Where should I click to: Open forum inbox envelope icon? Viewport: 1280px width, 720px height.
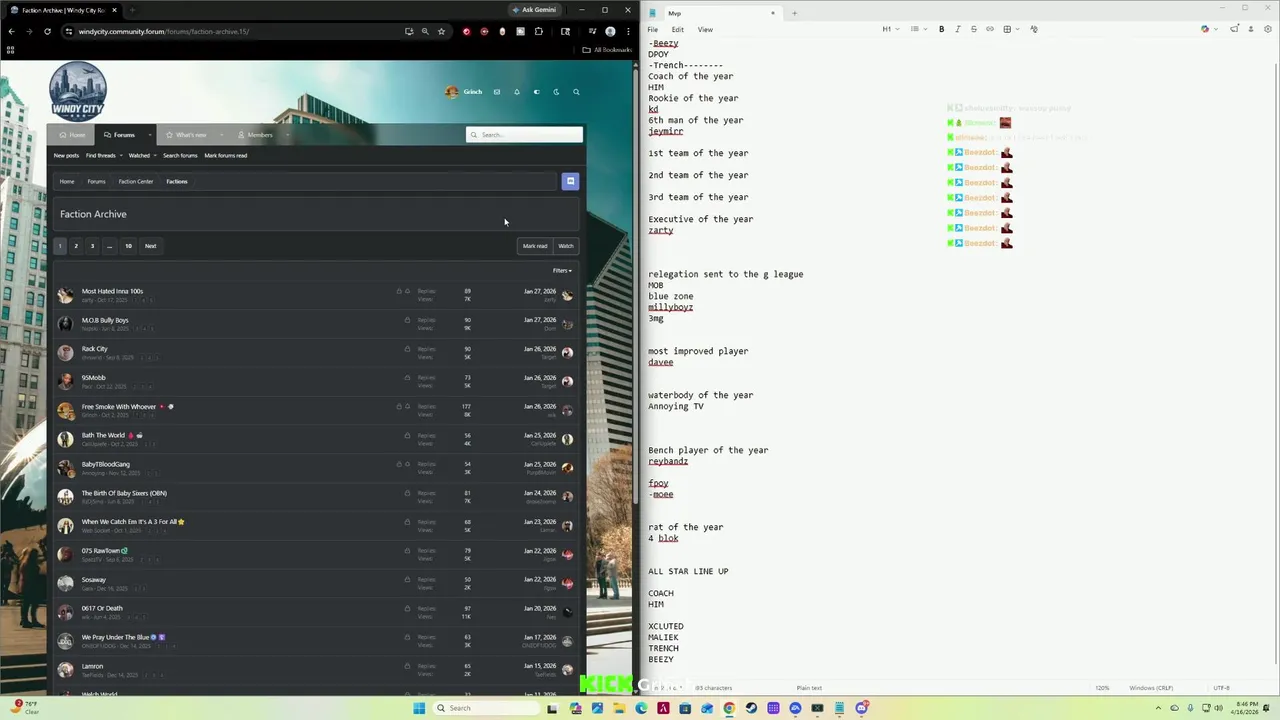click(497, 92)
